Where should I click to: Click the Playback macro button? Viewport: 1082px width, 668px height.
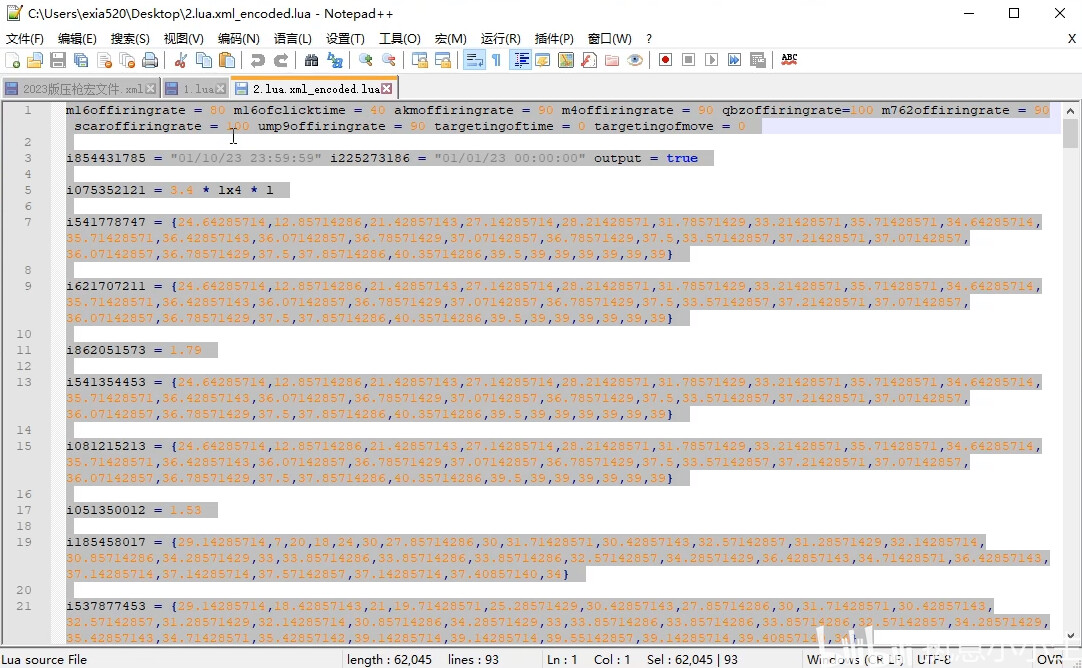(711, 60)
